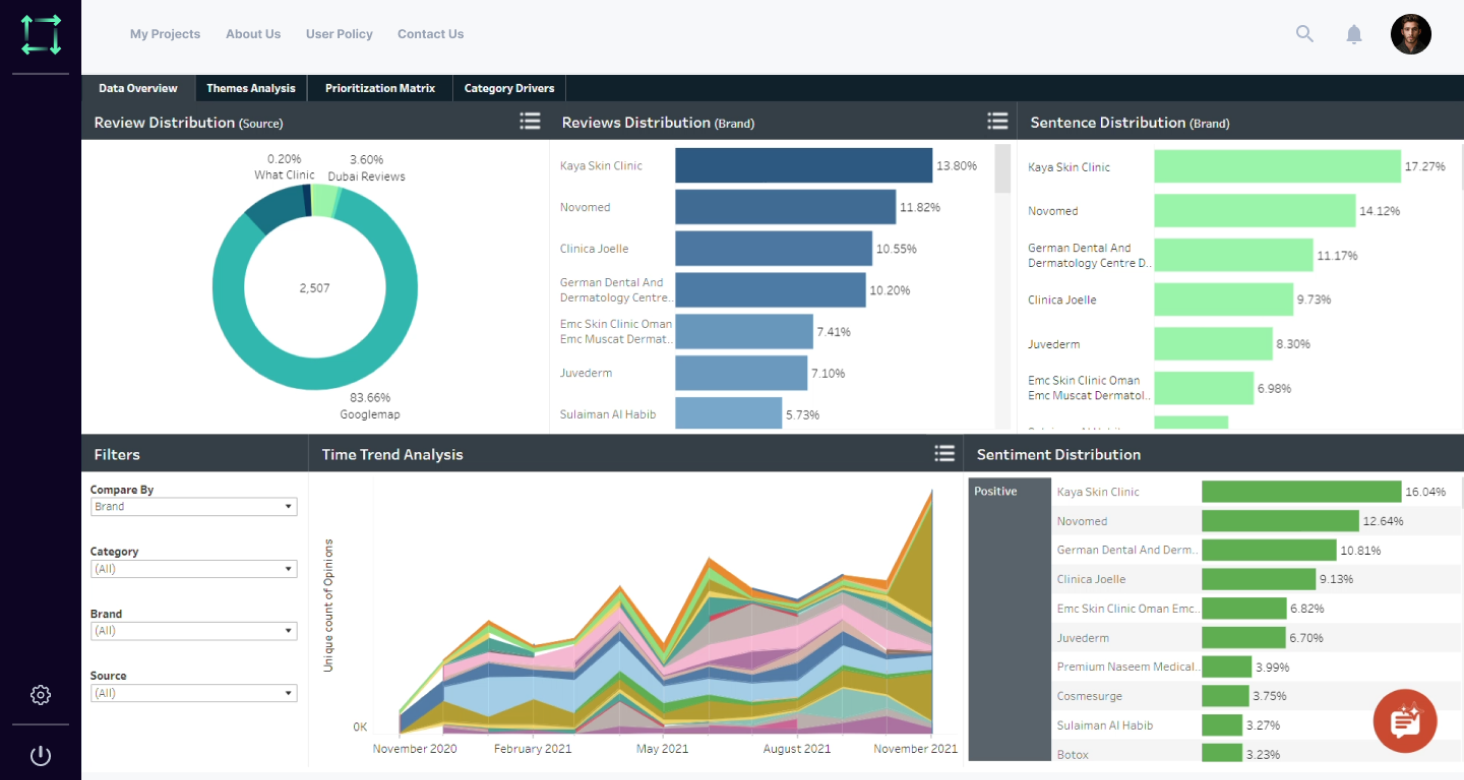Select Premium Naseem Medical sentiment bar at 3.99%
Image resolution: width=1464 pixels, height=780 pixels.
click(1226, 666)
